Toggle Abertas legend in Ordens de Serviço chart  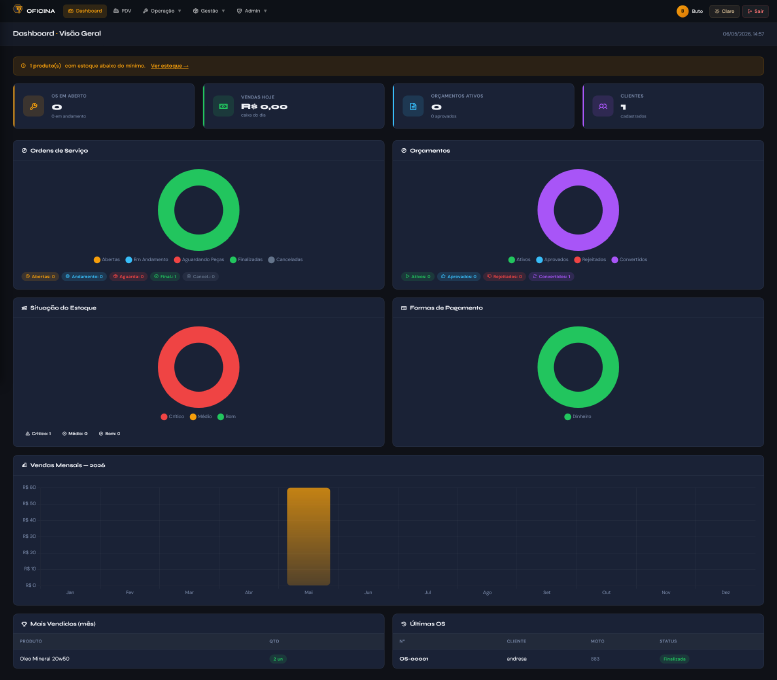(107, 260)
